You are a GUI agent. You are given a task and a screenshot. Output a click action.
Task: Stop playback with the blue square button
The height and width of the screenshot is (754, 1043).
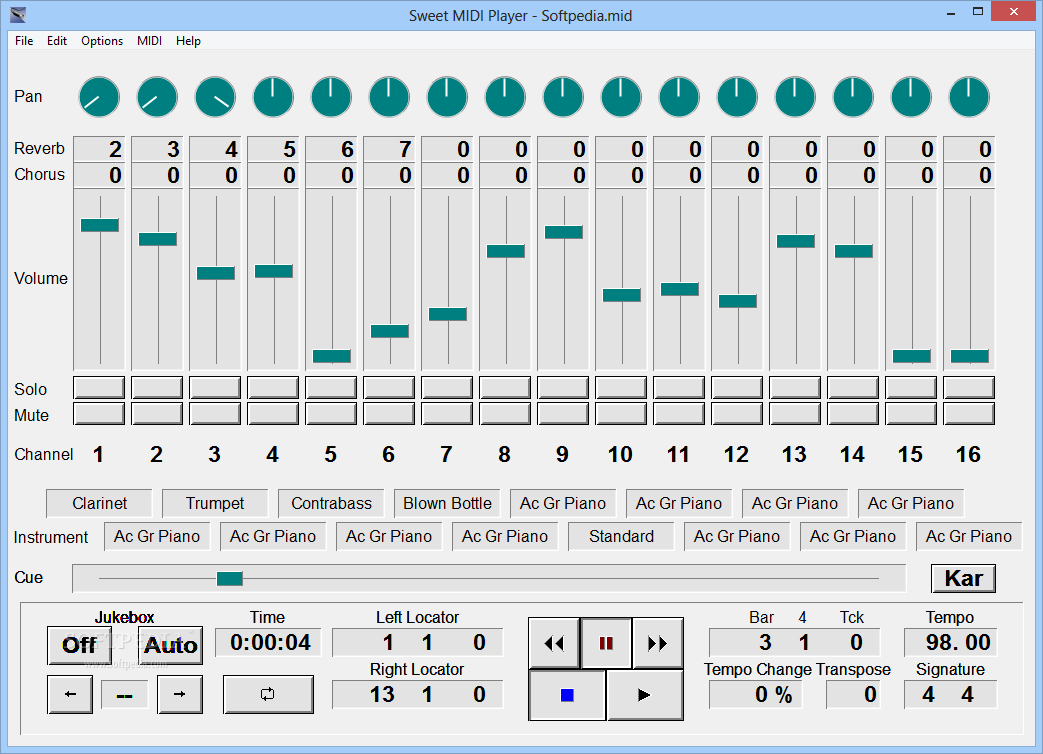tap(567, 695)
